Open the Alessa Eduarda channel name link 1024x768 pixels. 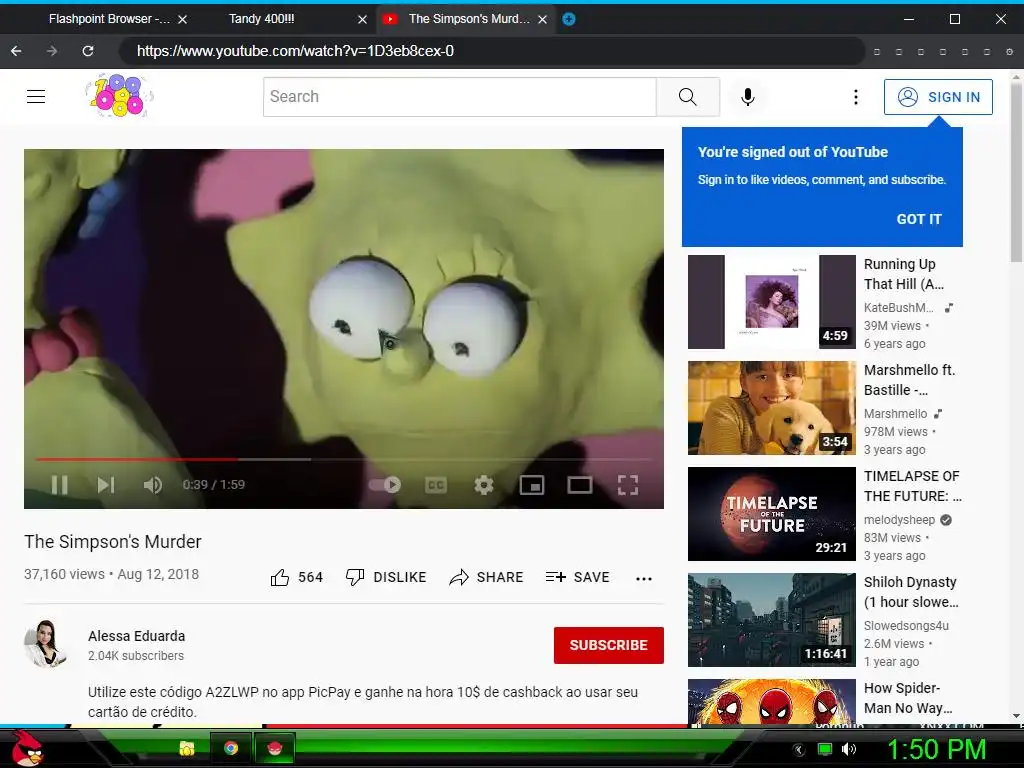[136, 636]
